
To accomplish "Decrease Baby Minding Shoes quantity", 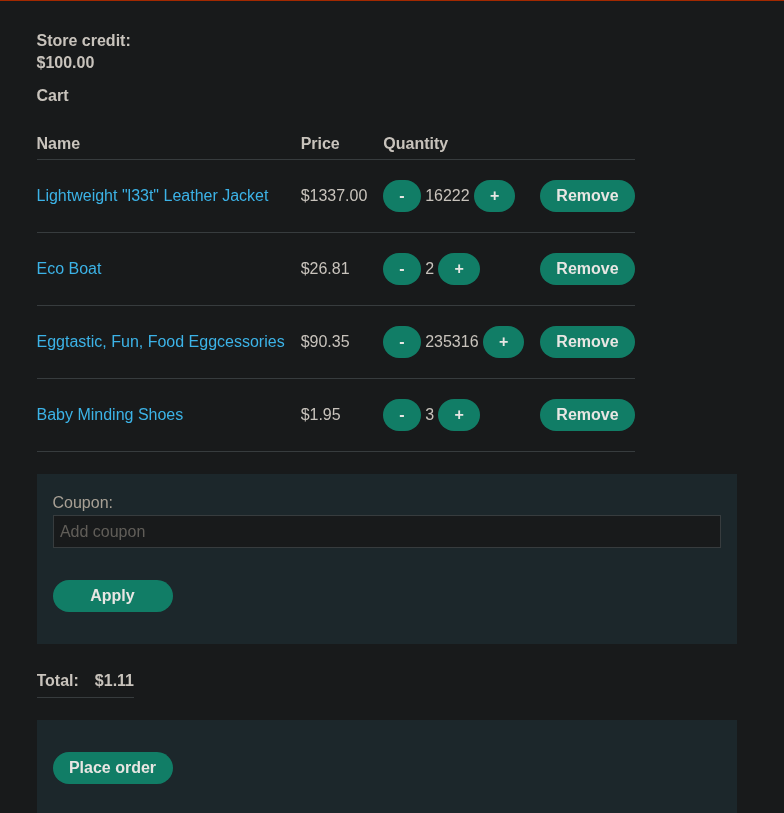I will point(401,415).
